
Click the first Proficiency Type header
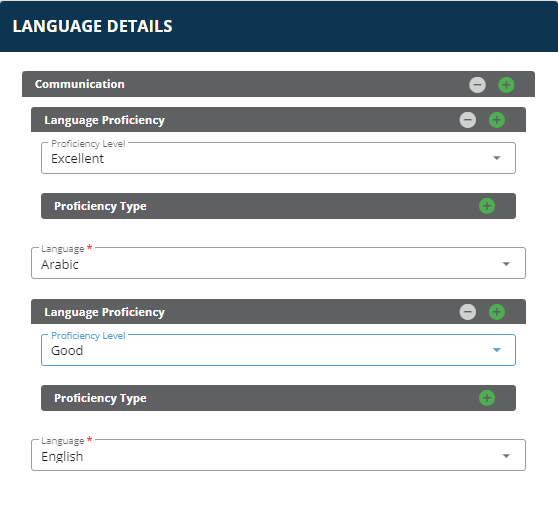[278, 206]
